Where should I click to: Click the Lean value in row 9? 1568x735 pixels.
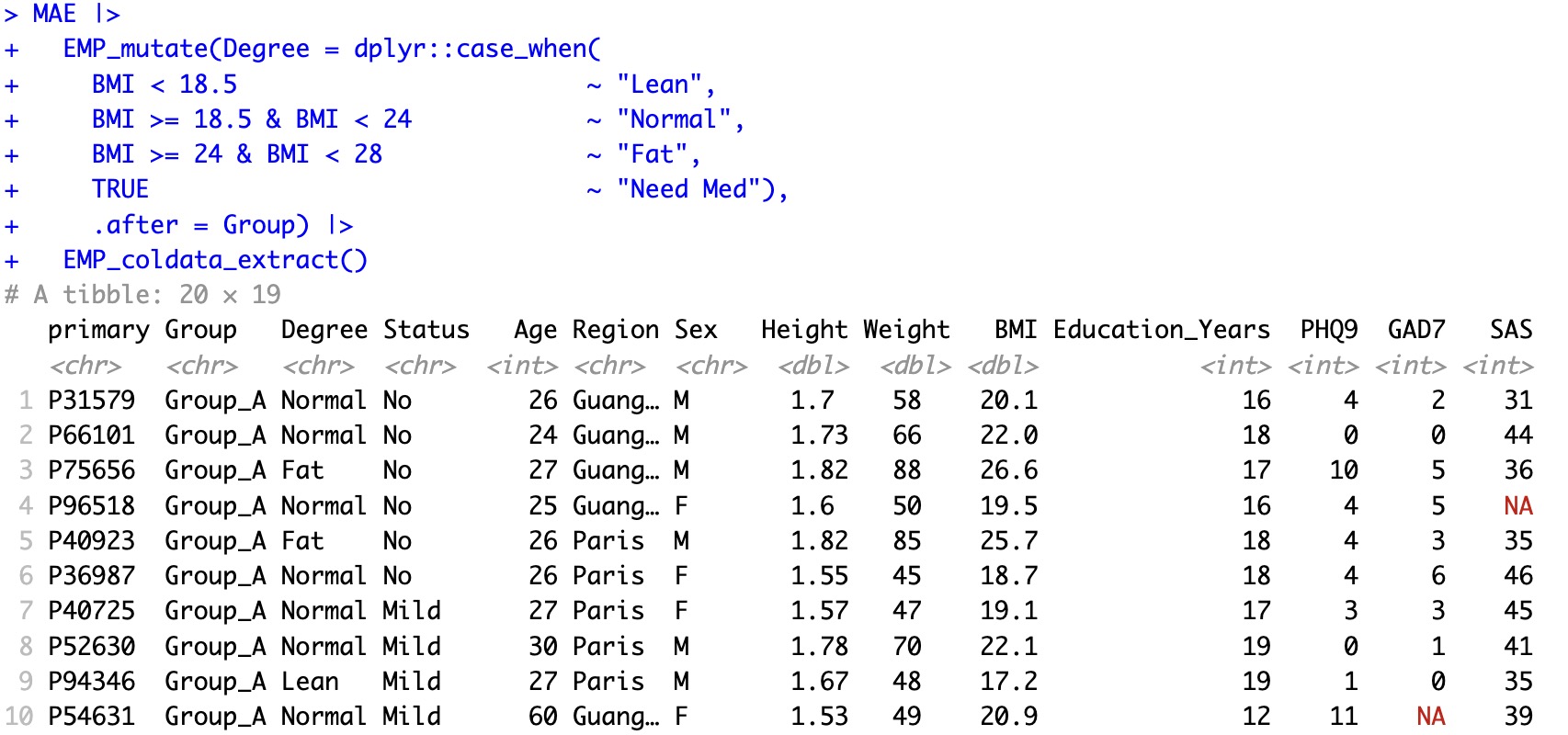(310, 682)
